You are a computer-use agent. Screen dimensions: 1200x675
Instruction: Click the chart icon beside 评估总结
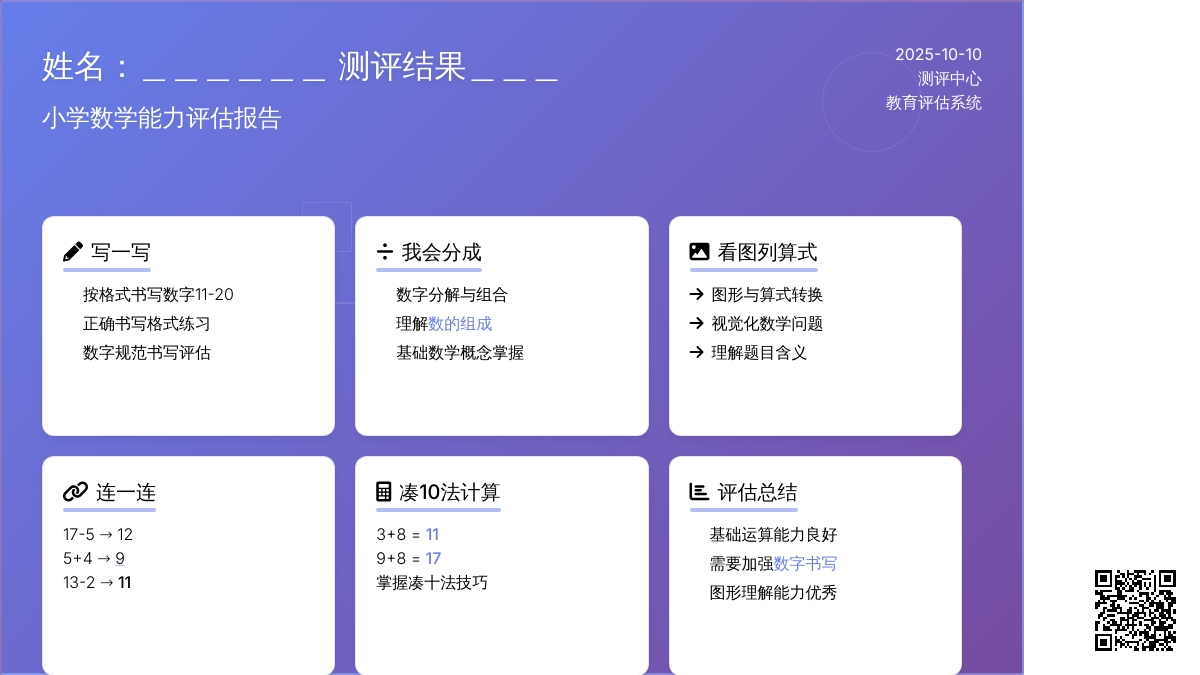699,492
